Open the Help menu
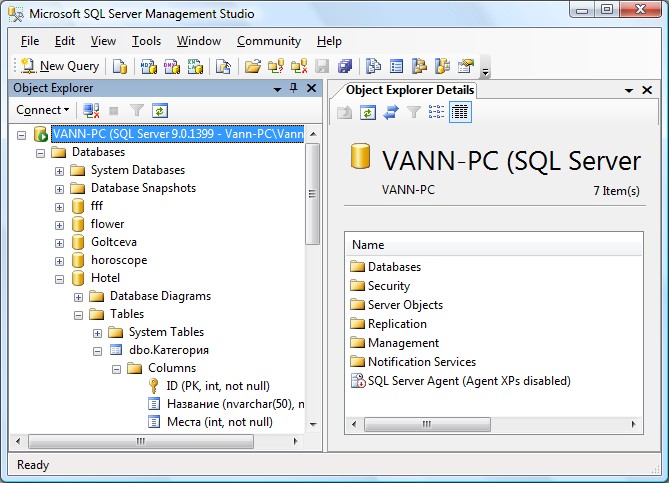The image size is (669, 483). 329,41
